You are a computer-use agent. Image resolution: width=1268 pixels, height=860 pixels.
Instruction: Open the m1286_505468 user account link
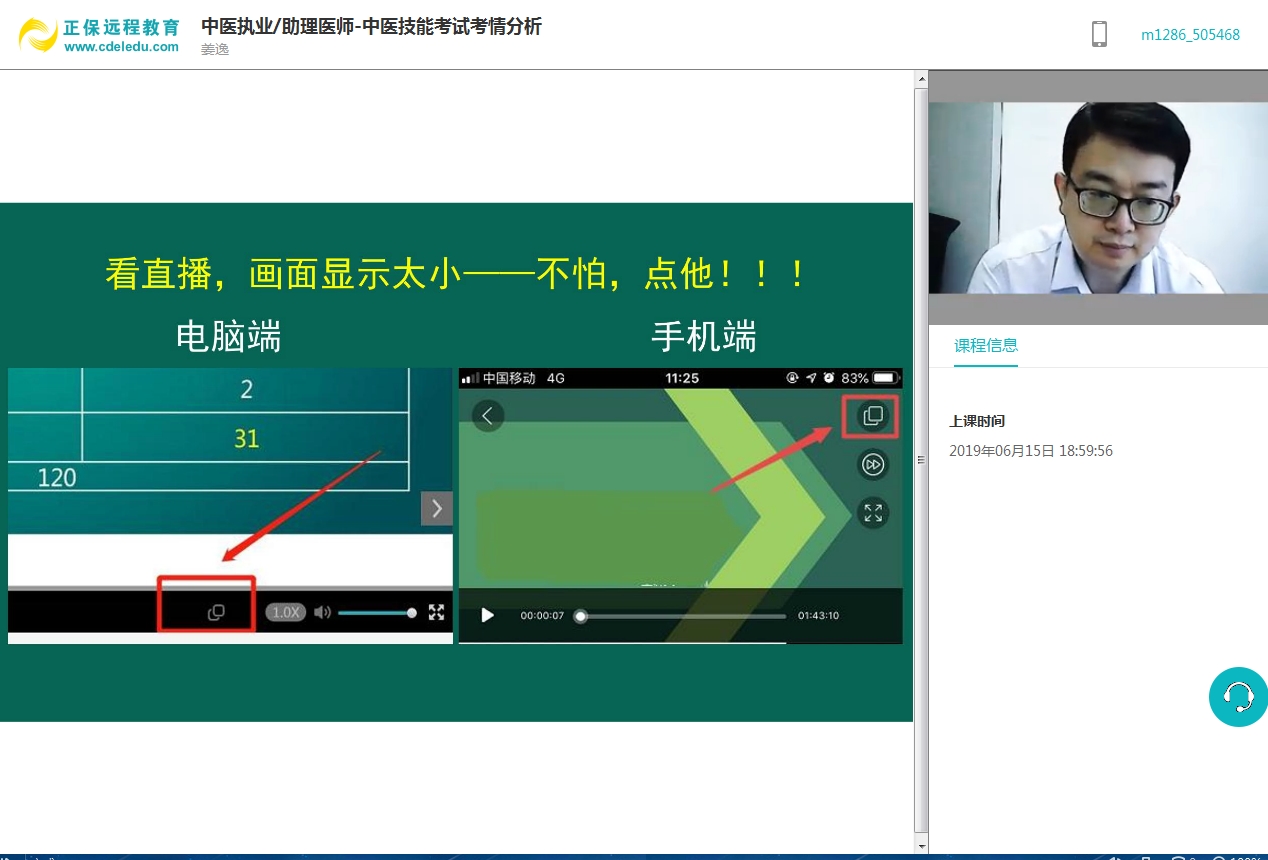point(1190,35)
